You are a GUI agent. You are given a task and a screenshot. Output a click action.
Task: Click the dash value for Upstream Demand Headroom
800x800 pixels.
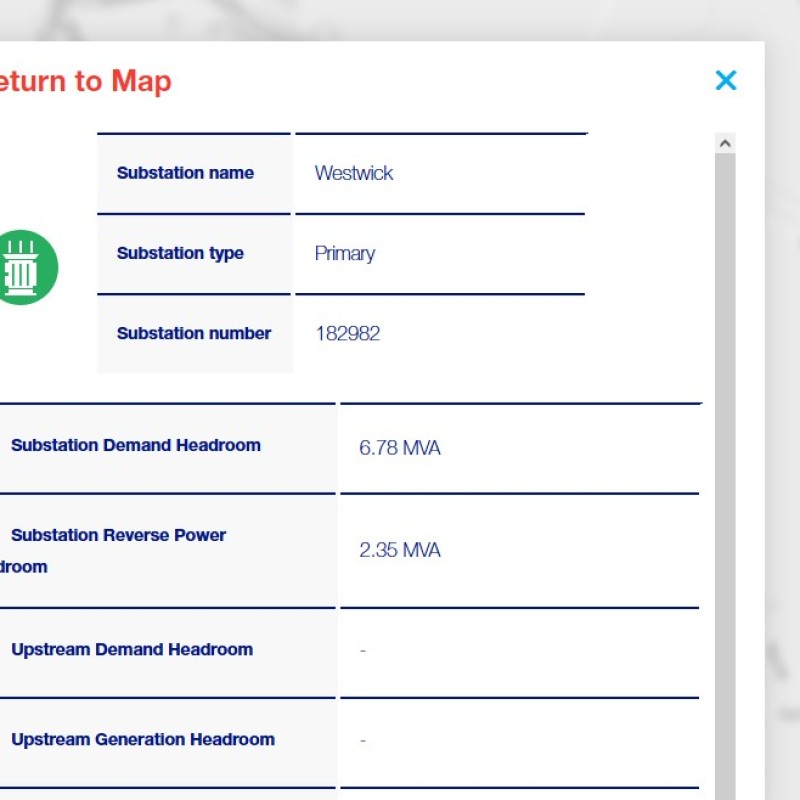pyautogui.click(x=363, y=651)
